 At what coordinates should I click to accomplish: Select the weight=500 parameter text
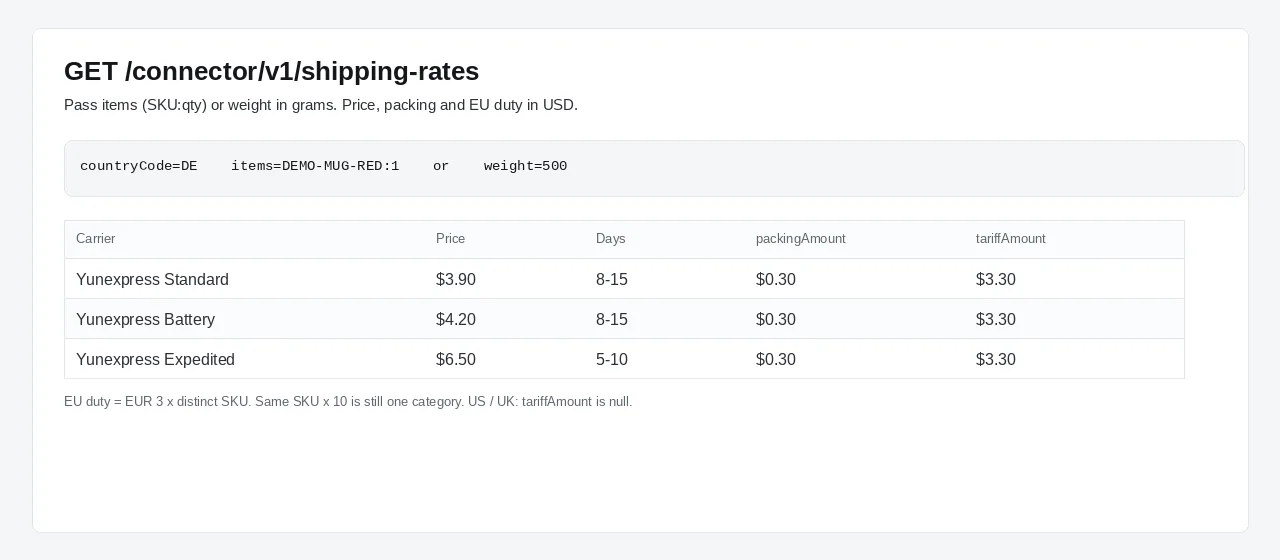point(525,166)
